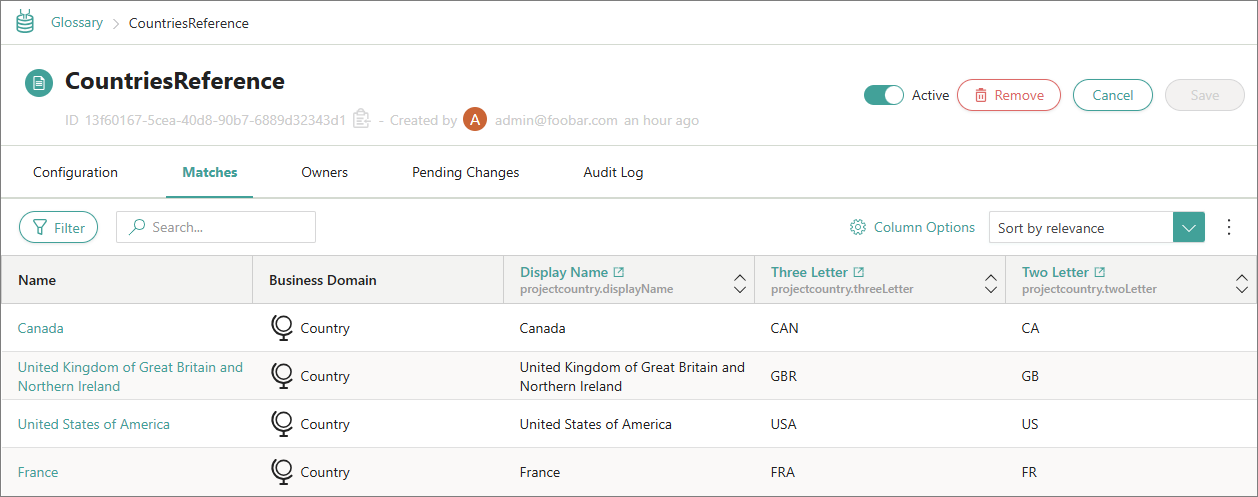
Task: Open the United Kingdom entry link
Action: point(130,376)
